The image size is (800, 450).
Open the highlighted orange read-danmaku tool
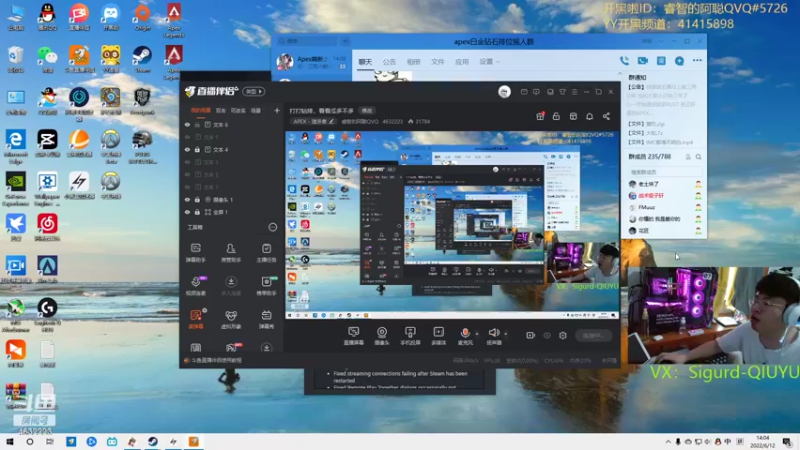[196, 319]
